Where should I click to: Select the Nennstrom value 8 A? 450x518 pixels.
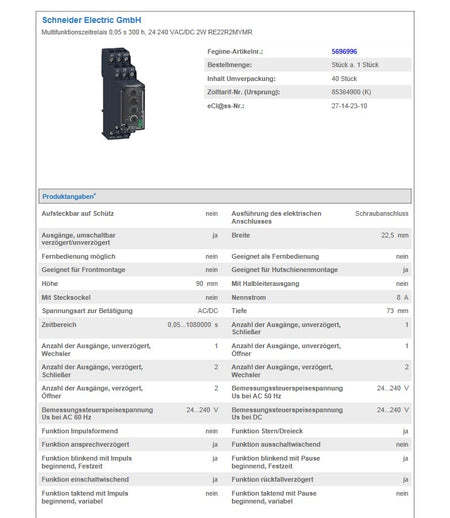point(402,297)
